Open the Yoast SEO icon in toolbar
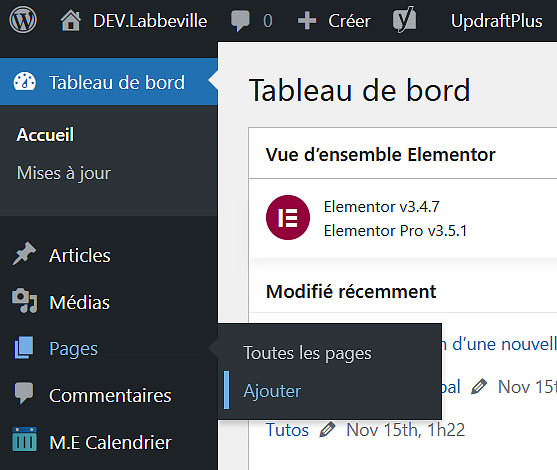 point(405,20)
